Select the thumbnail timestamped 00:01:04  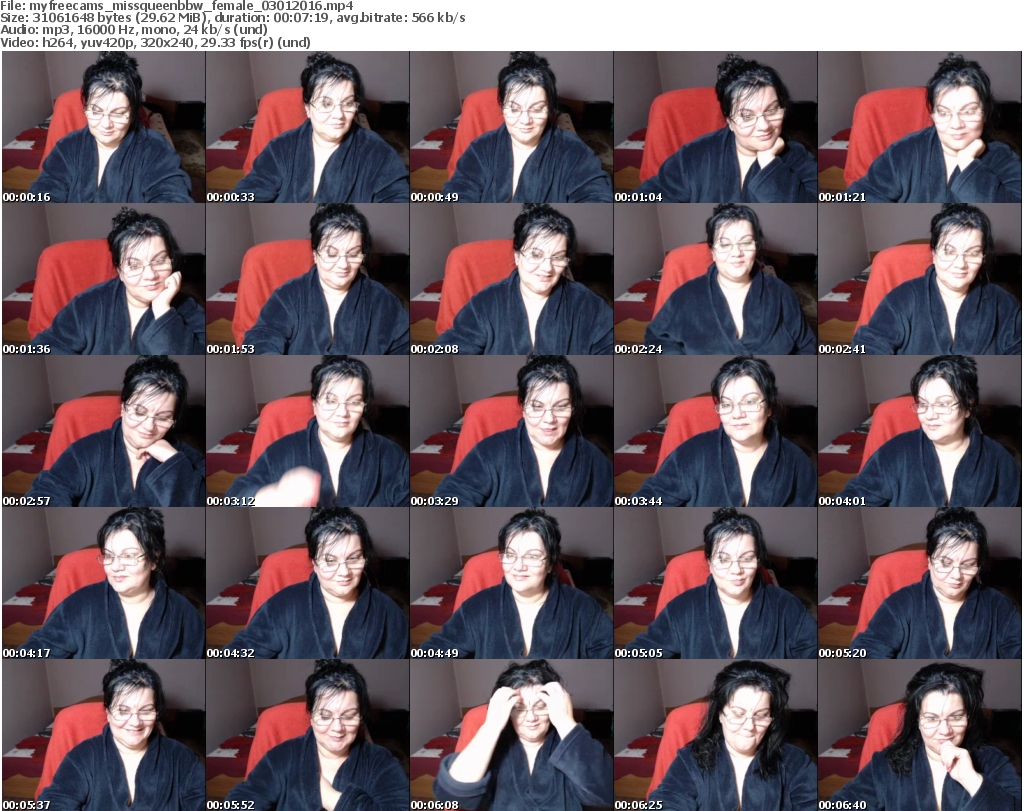715,127
